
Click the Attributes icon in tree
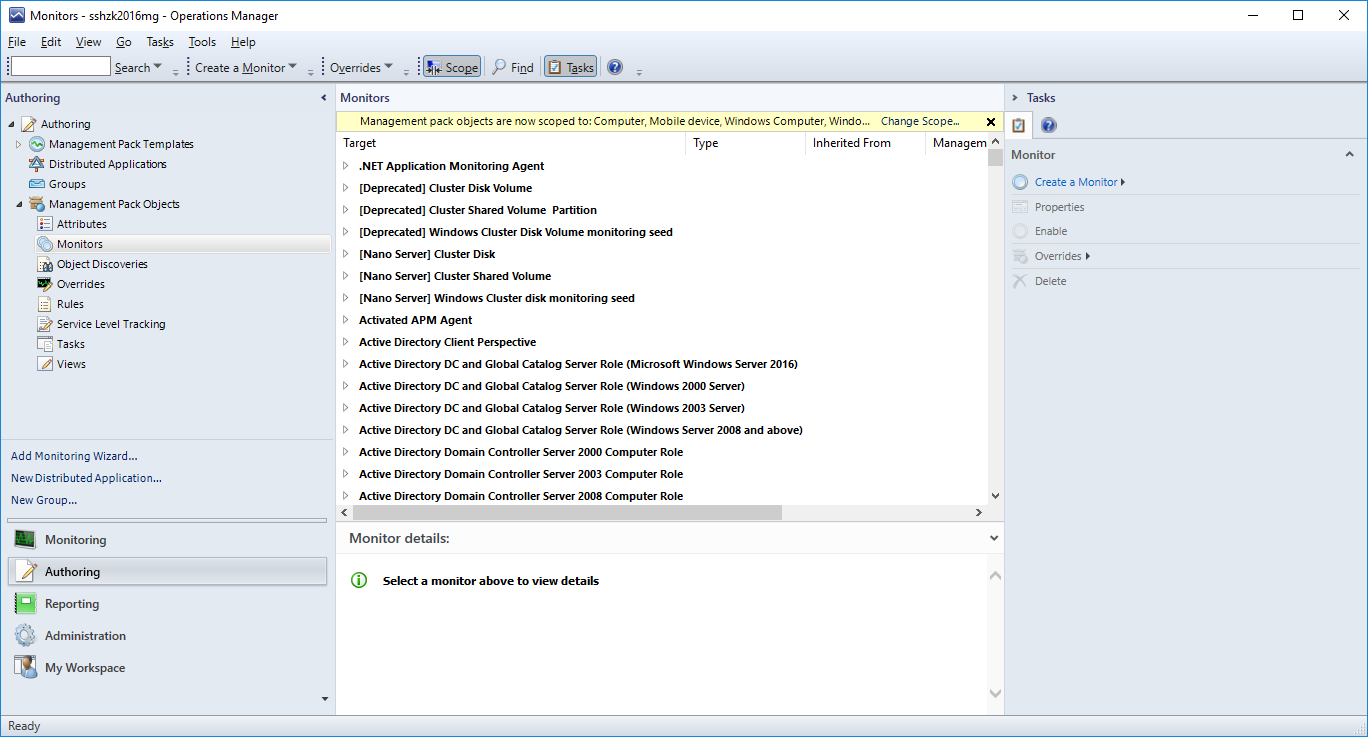point(45,224)
